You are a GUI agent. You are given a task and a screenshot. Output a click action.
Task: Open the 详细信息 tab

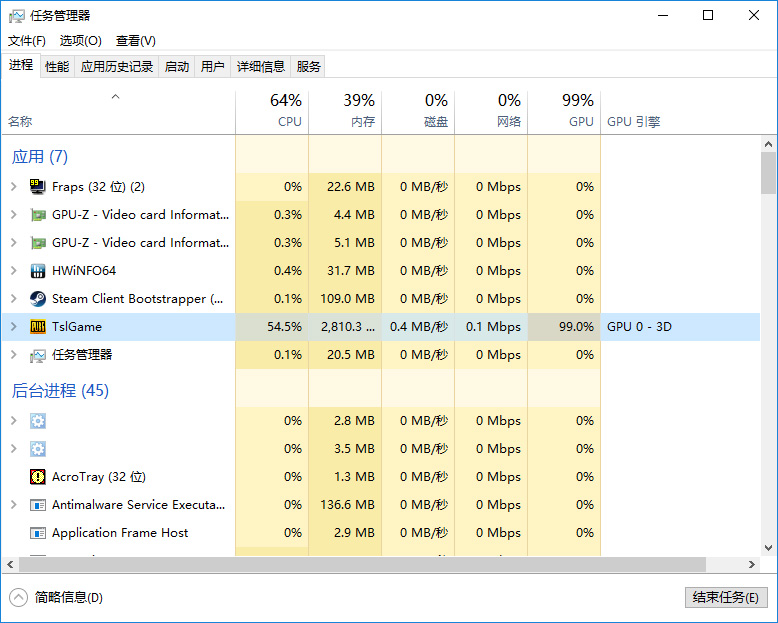[260, 67]
